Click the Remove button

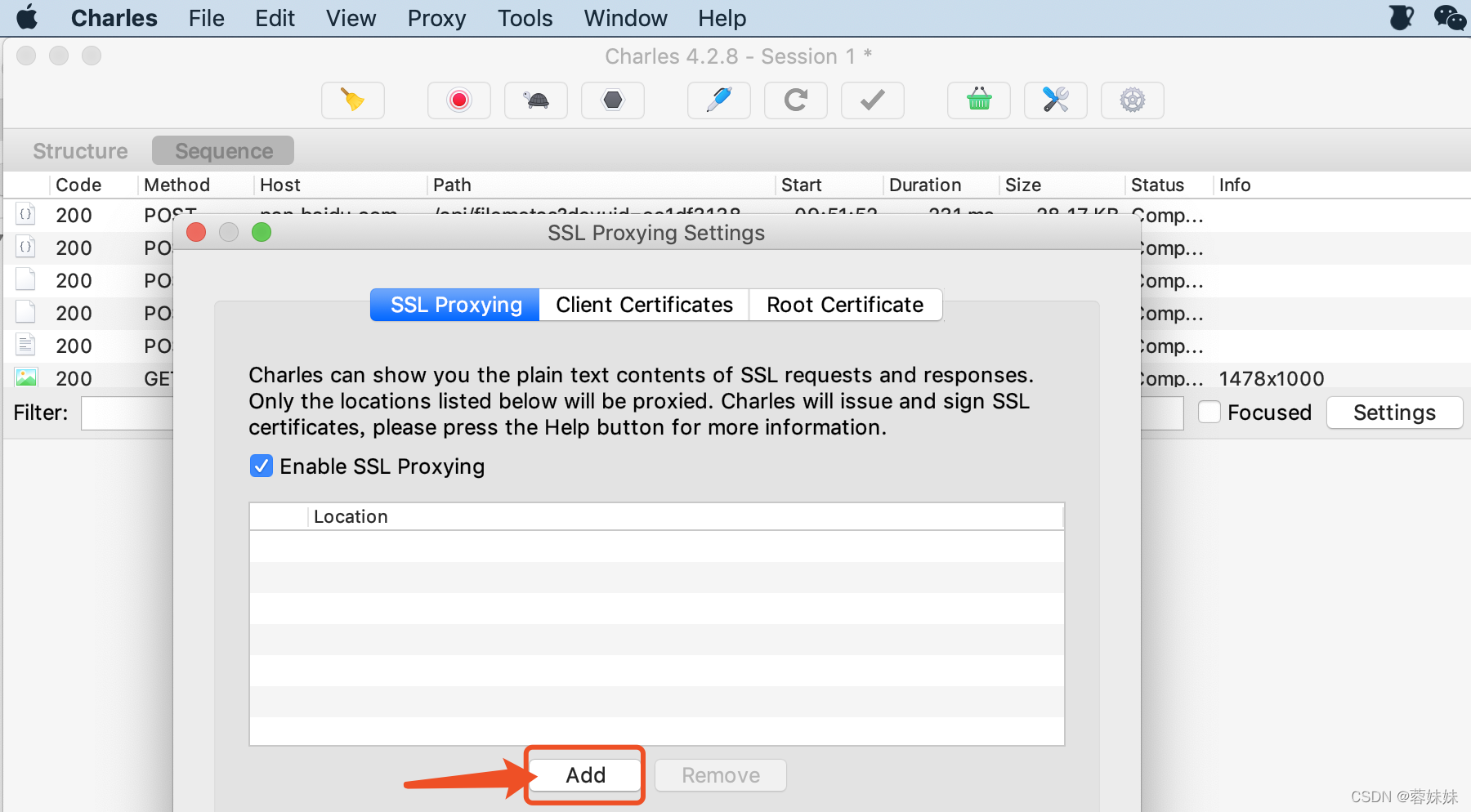pos(721,775)
